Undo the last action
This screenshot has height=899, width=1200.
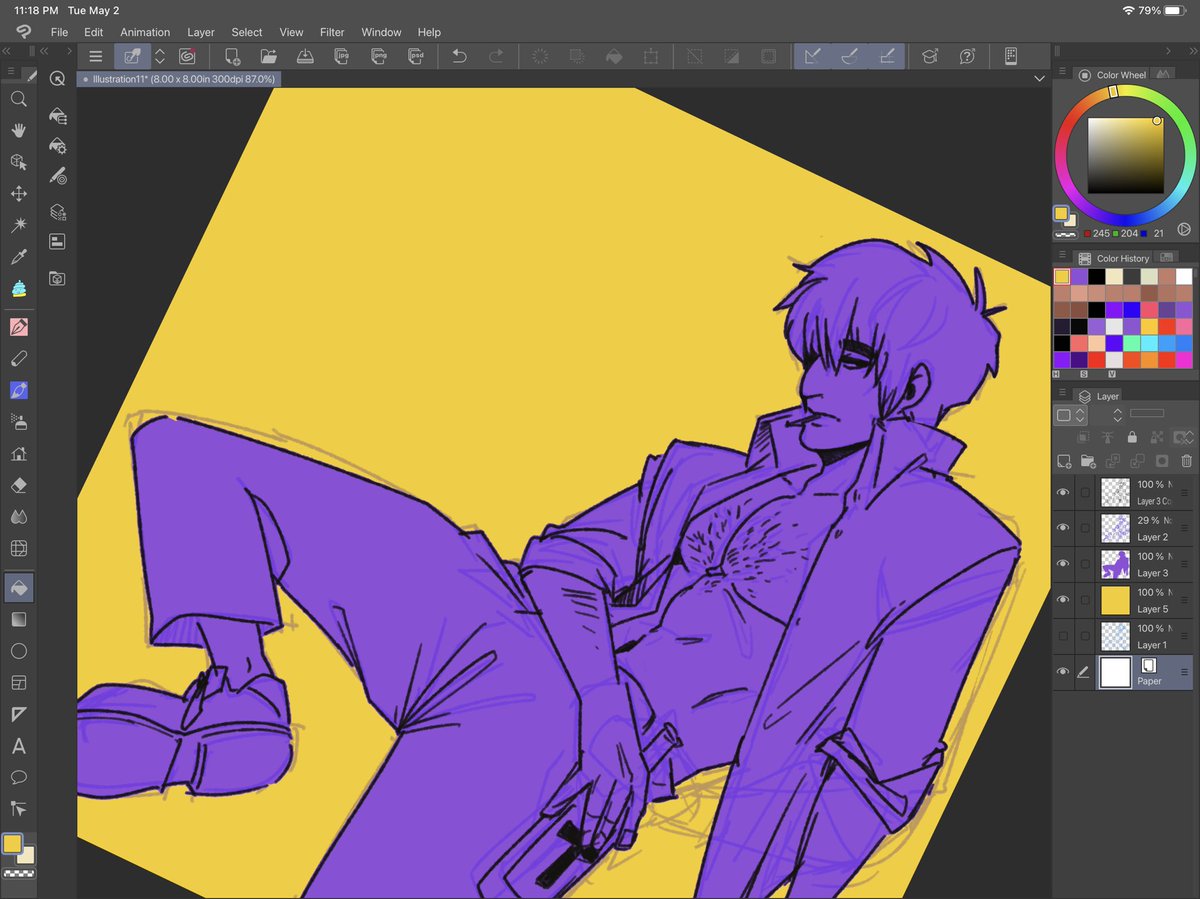point(459,57)
